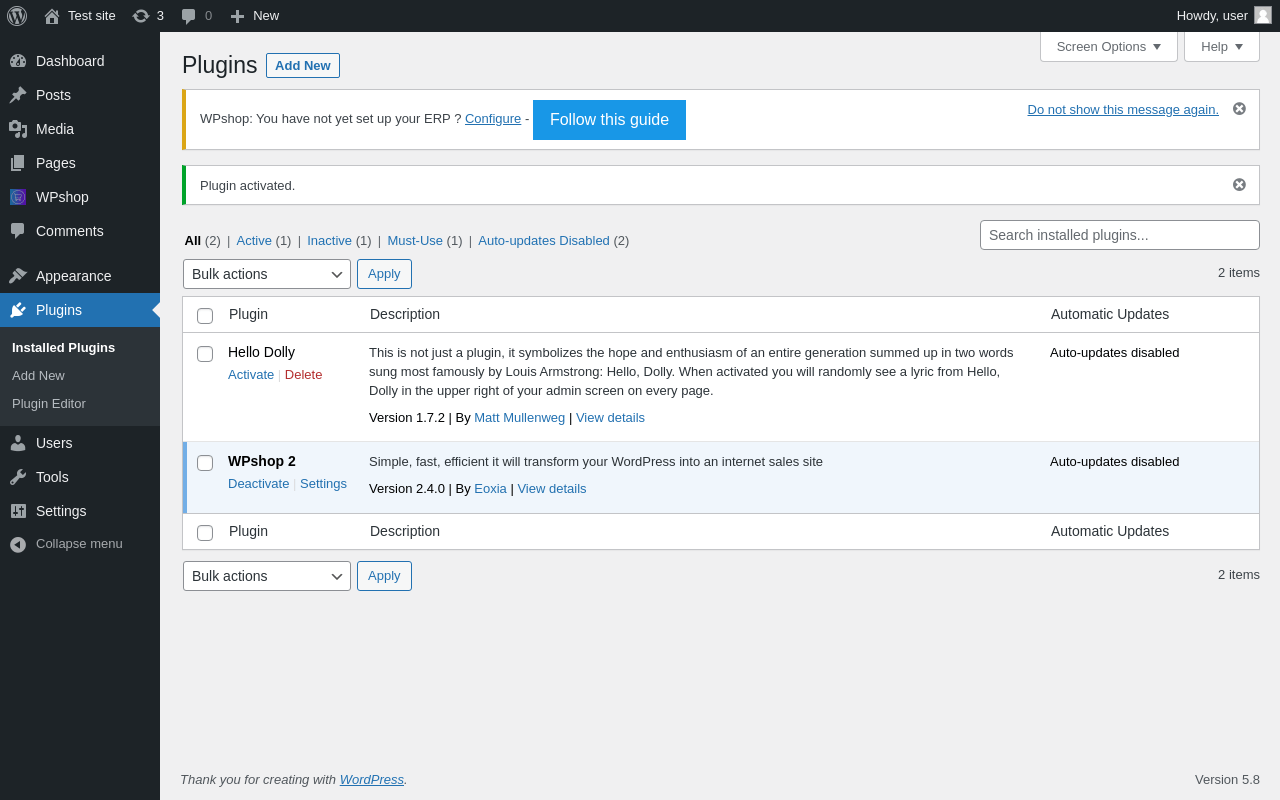Click the Plugins plug icon in sidebar

tap(18, 310)
